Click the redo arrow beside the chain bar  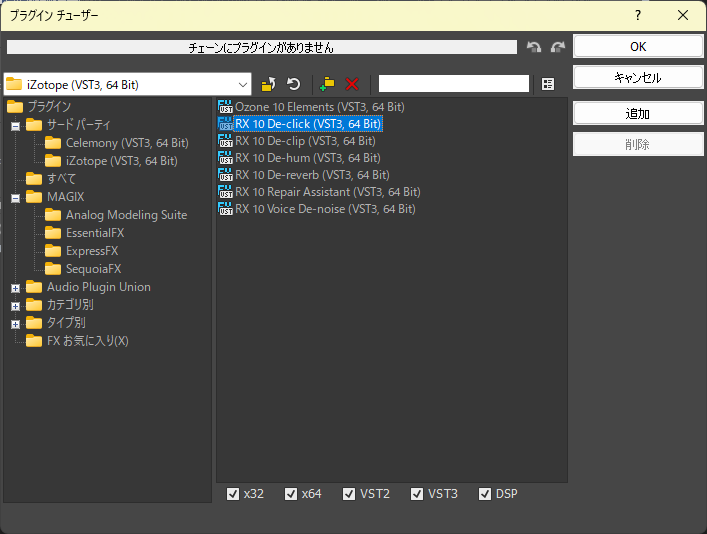tap(558, 47)
